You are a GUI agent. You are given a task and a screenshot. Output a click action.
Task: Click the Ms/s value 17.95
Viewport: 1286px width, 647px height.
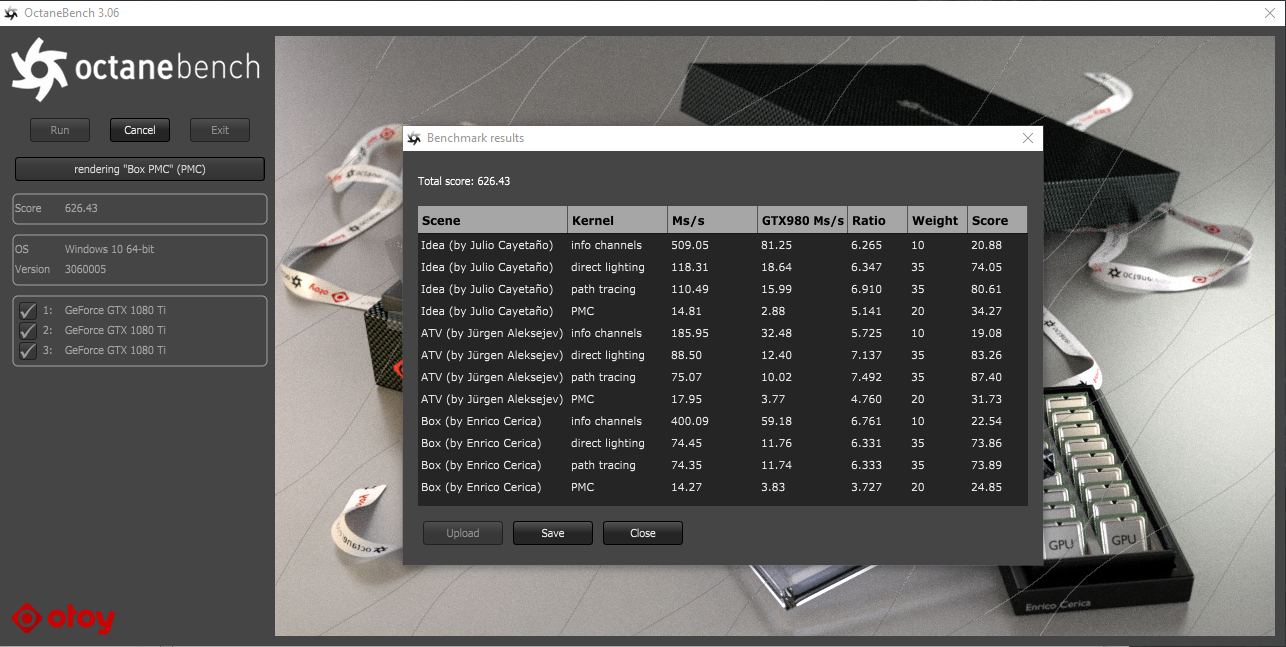(686, 399)
